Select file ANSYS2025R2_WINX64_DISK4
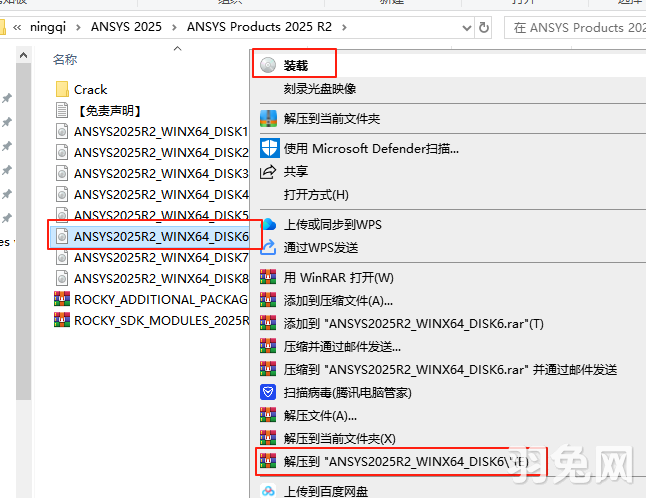The height and width of the screenshot is (498, 646). click(161, 194)
